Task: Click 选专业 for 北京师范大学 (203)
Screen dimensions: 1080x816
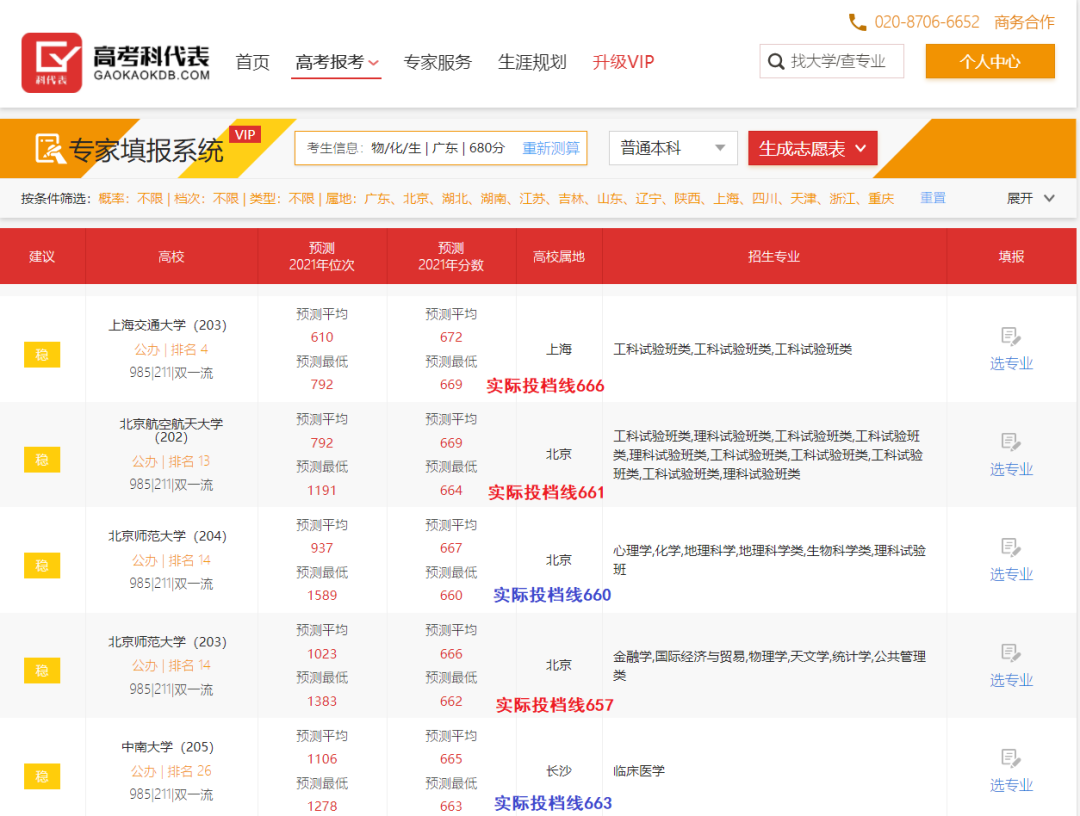Action: 1011,680
